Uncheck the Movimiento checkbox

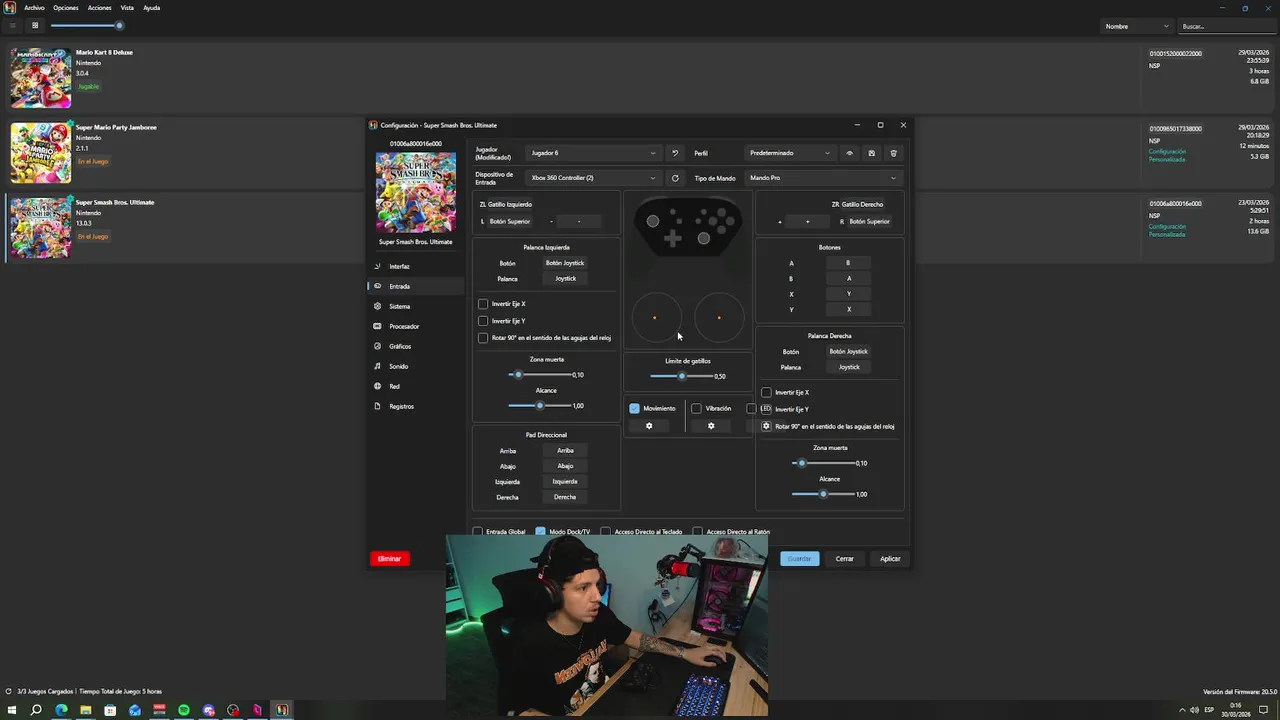pos(634,408)
